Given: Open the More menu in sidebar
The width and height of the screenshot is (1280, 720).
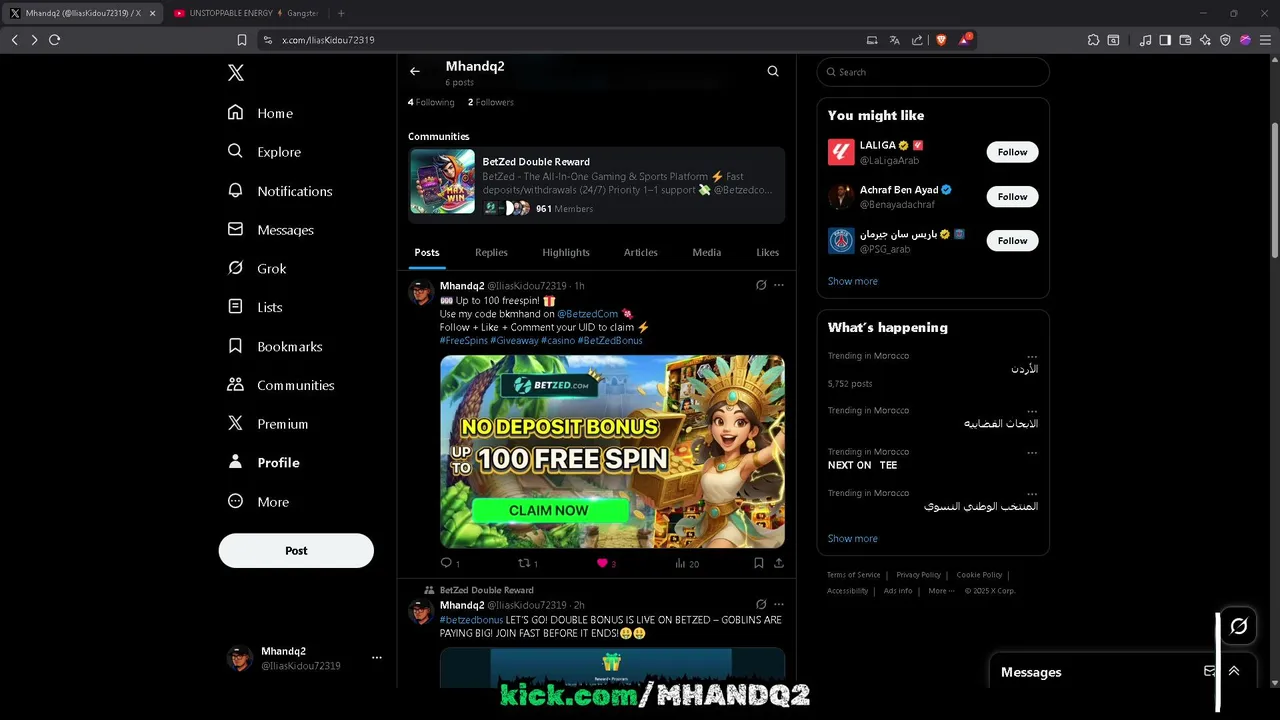Looking at the screenshot, I should point(258,502).
